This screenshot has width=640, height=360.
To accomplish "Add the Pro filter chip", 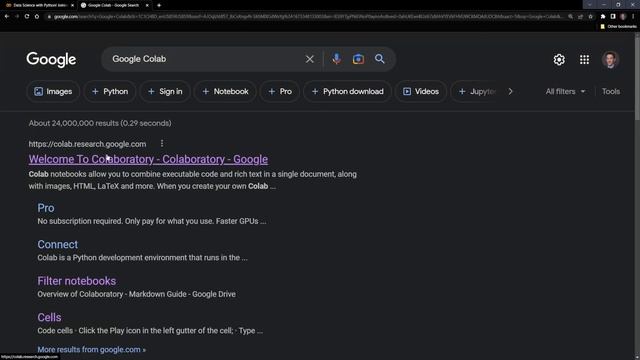I will click(280, 91).
